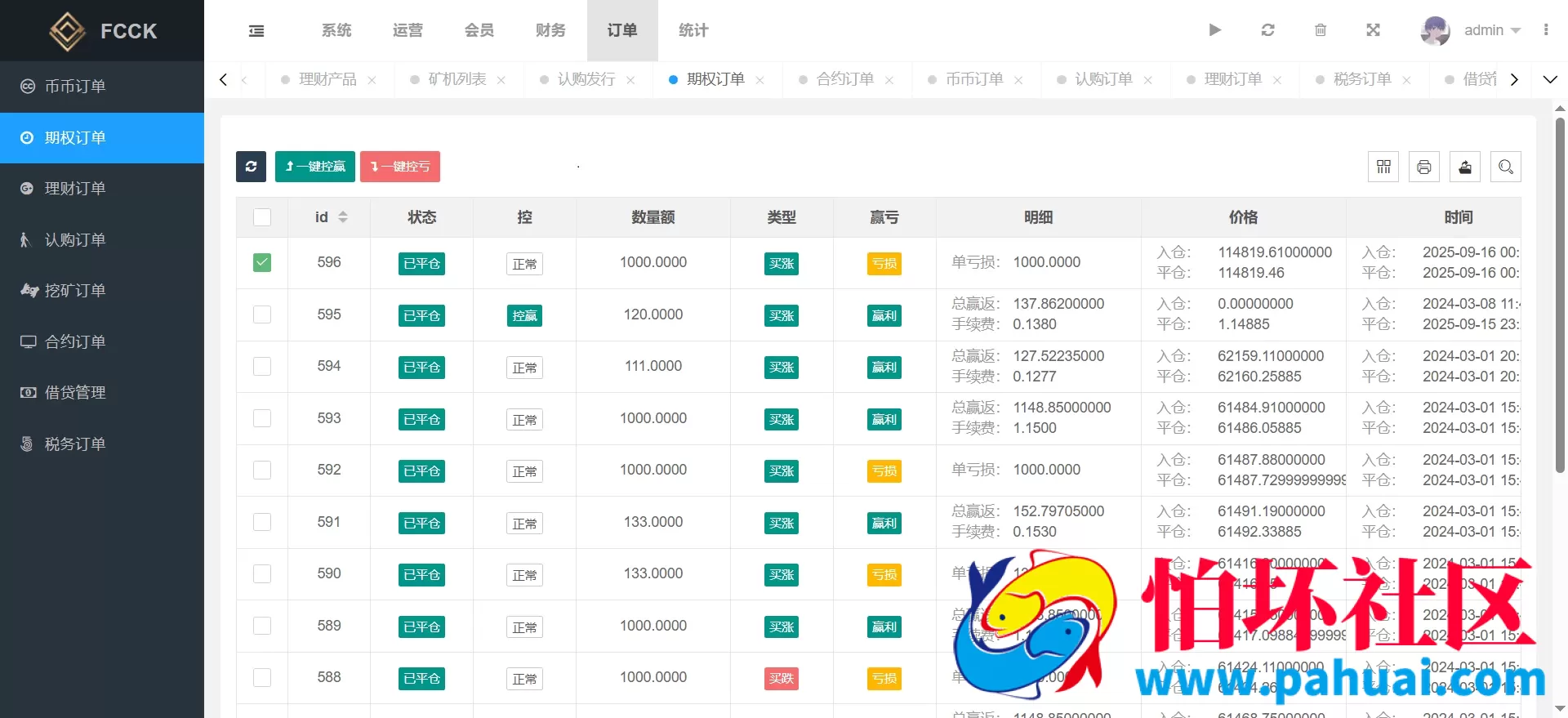
Task: Close the 认购订单 tab
Action: 1147,80
